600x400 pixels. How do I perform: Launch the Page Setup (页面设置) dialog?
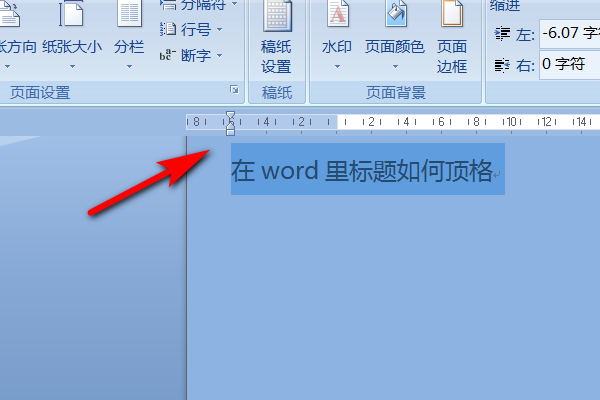tap(234, 90)
